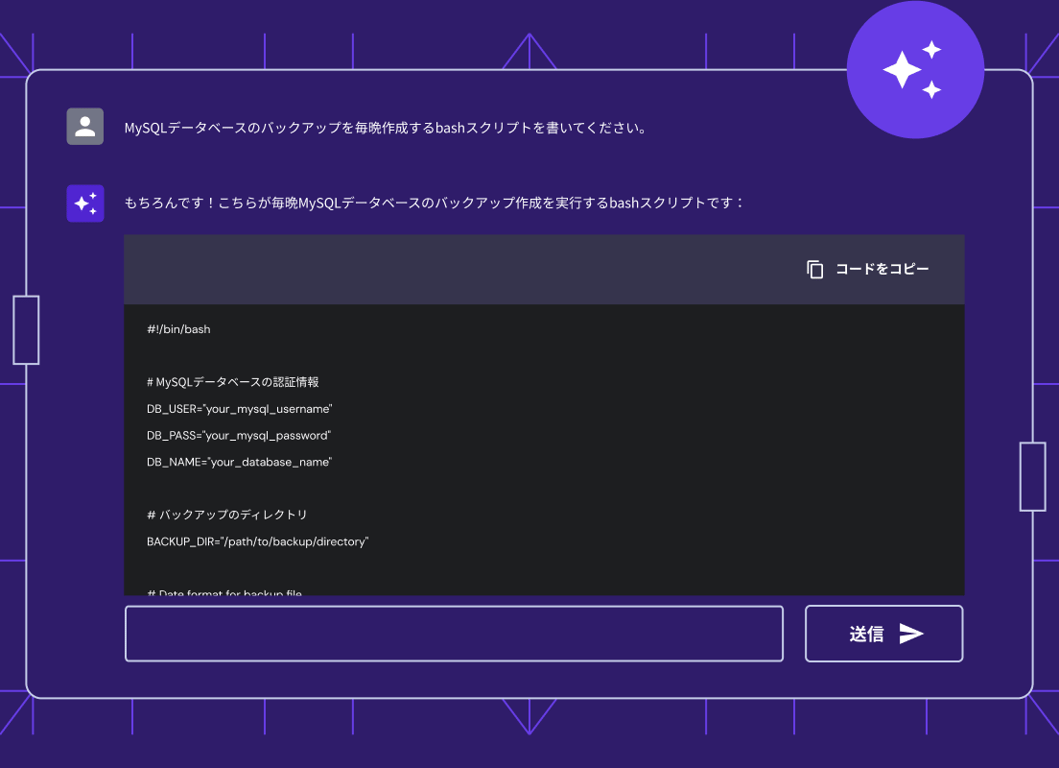Screen dimensions: 1059x768
Task: Click the right edge rectangle handle
Action: [x=1032, y=477]
